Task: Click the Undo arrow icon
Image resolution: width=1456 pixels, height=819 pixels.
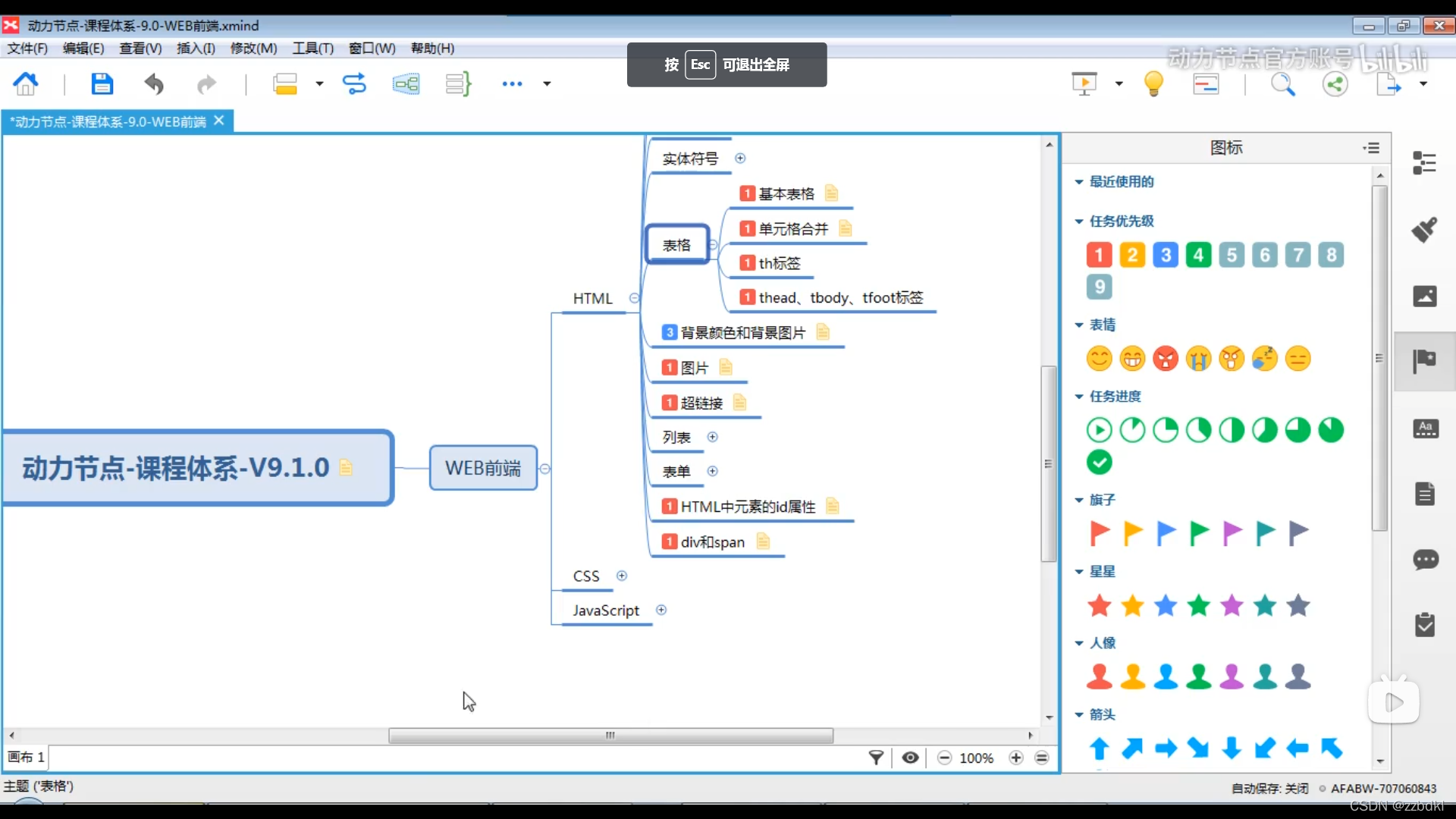Action: click(154, 83)
